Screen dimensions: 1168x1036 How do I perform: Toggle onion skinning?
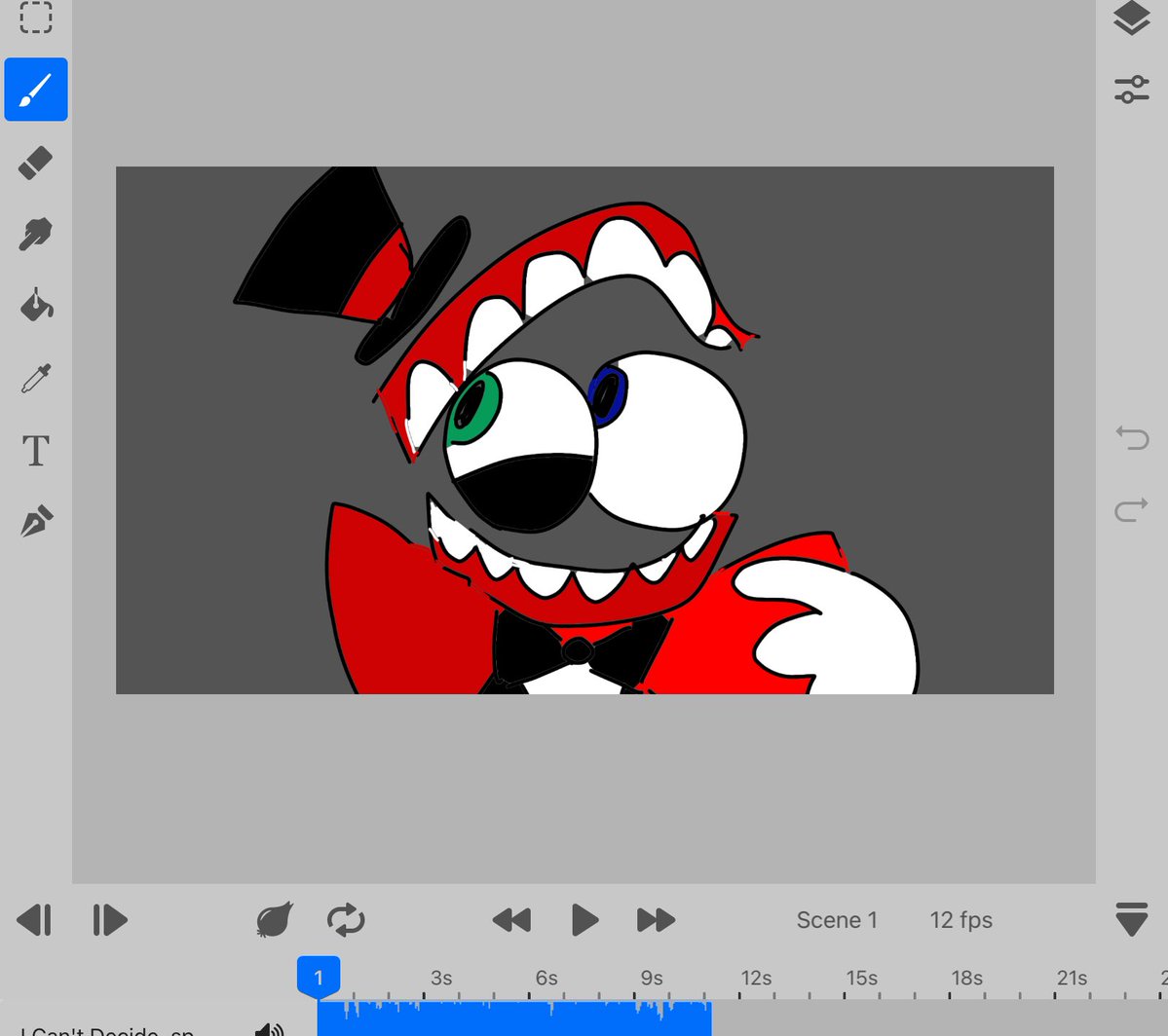[274, 920]
